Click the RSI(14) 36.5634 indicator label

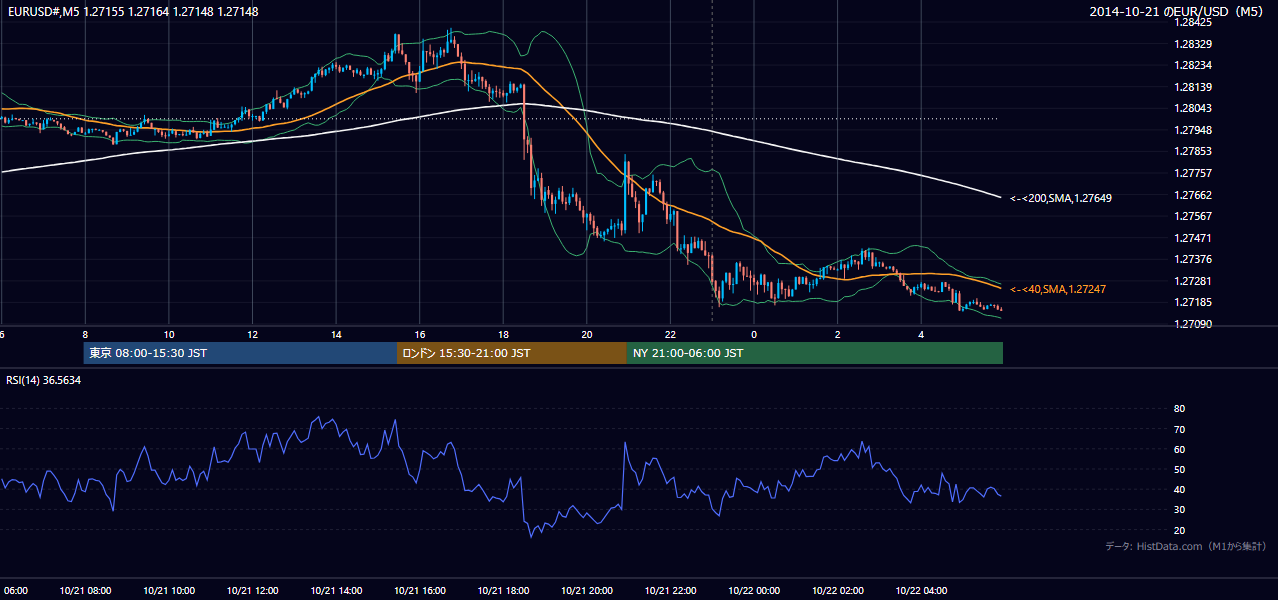coord(44,380)
